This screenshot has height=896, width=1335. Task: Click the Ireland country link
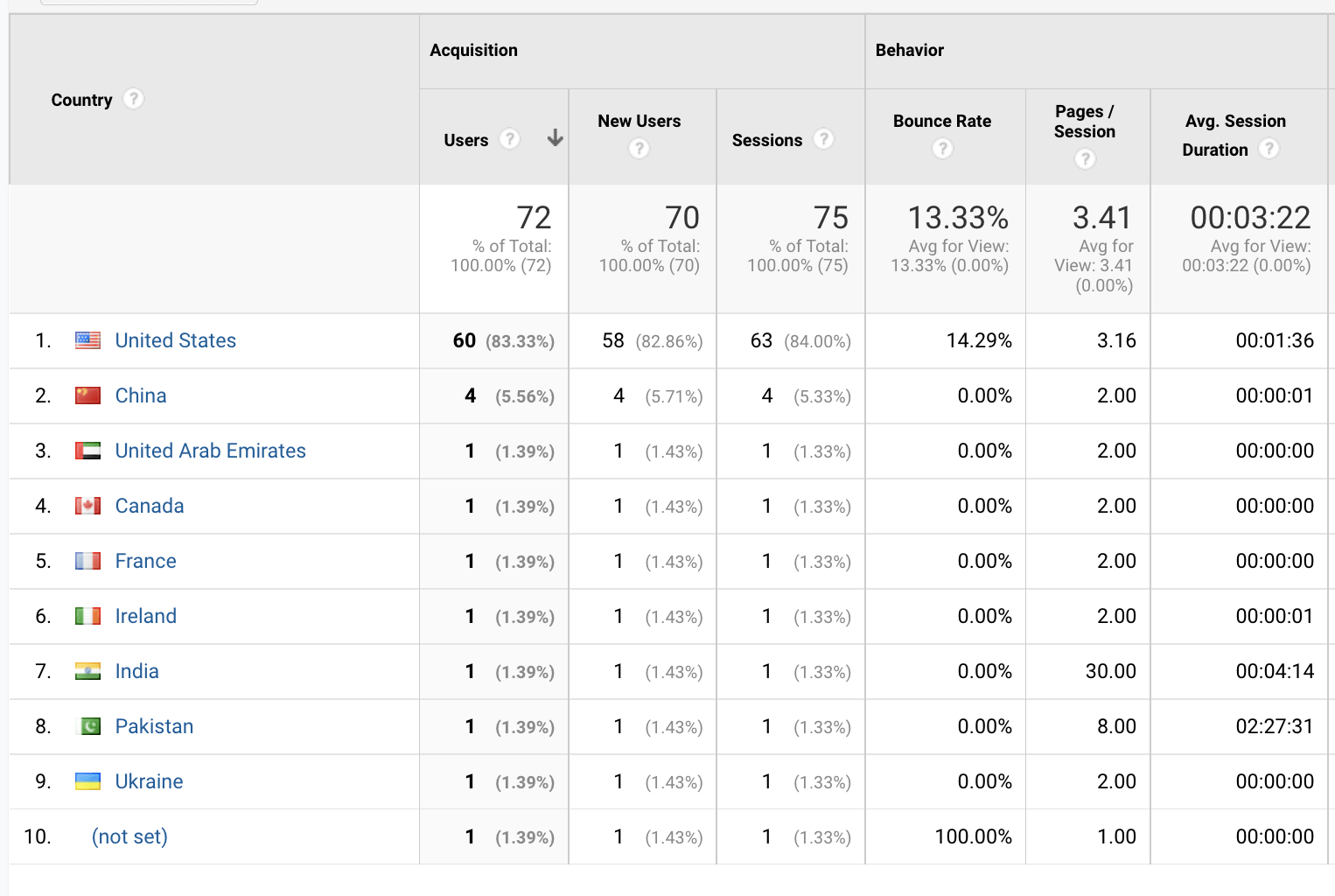[145, 616]
